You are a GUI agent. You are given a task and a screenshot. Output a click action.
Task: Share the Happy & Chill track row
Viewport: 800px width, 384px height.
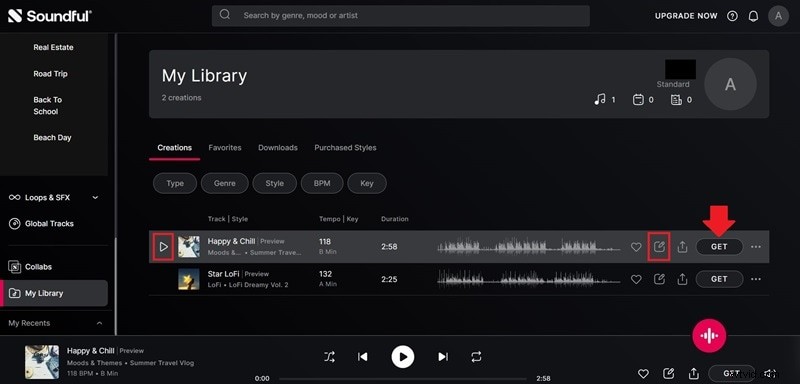[x=682, y=247]
